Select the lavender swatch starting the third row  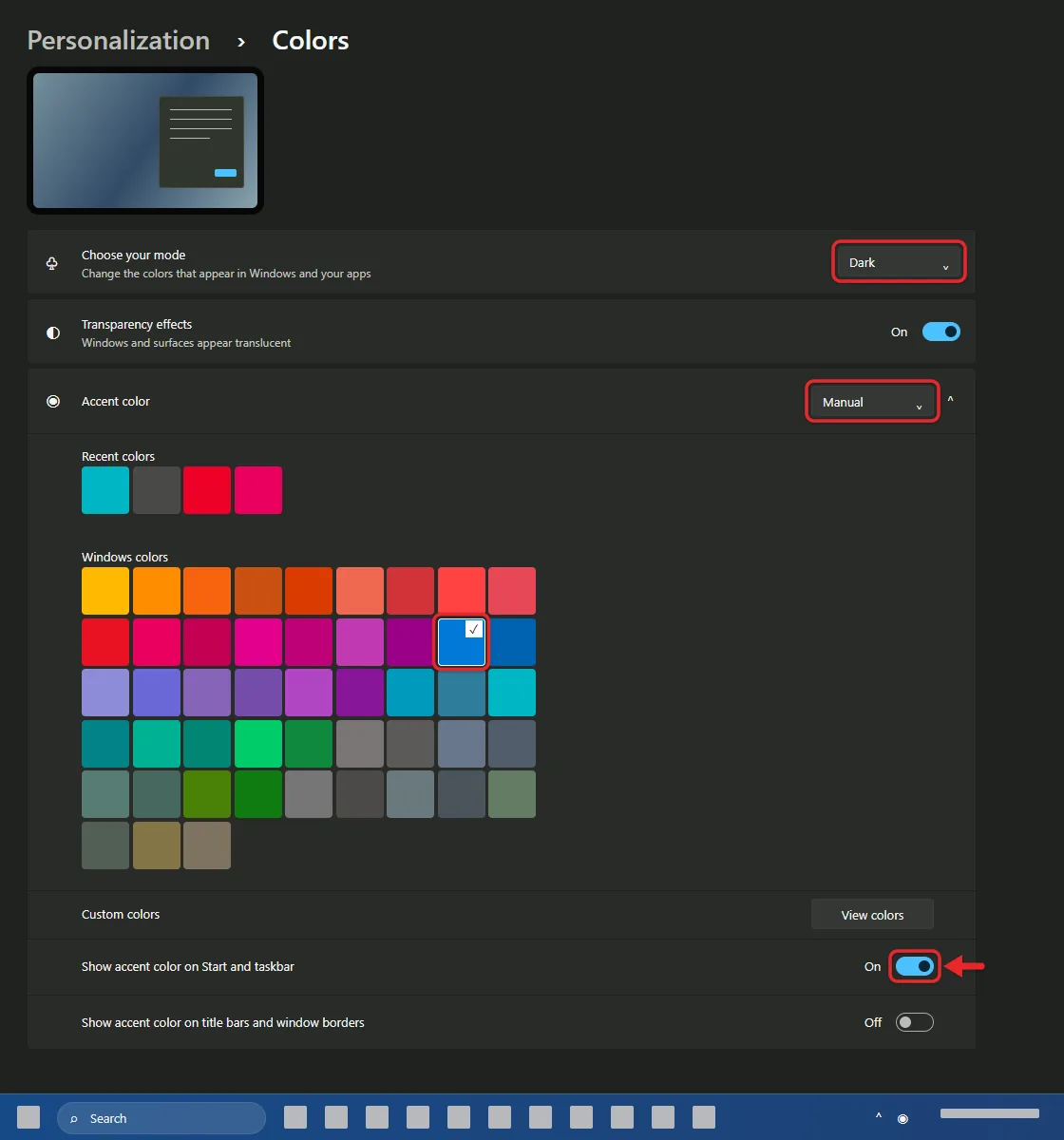tap(105, 693)
